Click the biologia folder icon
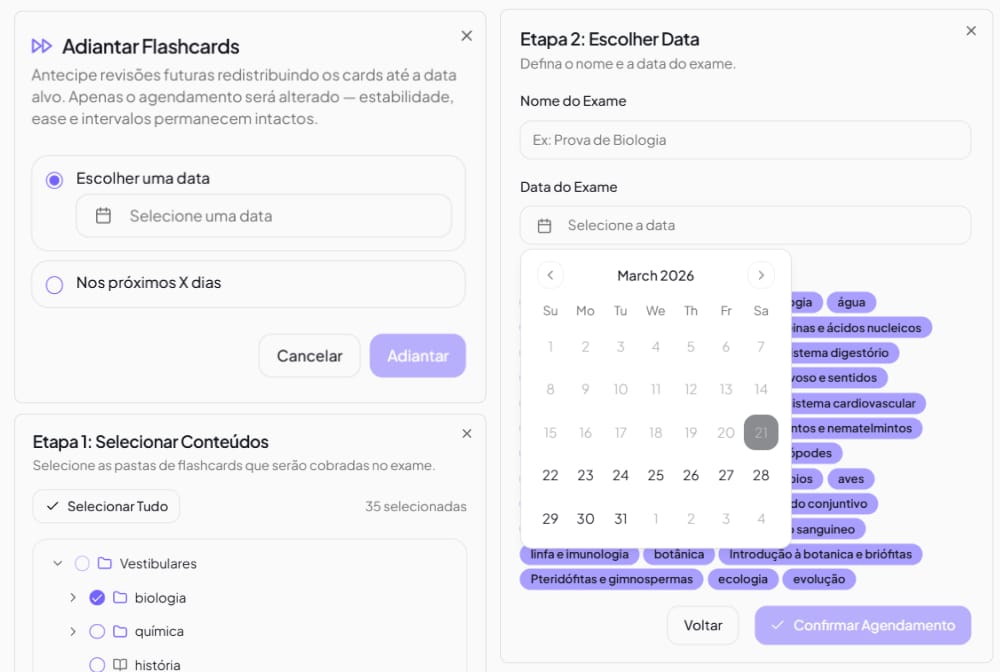Image resolution: width=1000 pixels, height=672 pixels. pos(120,598)
